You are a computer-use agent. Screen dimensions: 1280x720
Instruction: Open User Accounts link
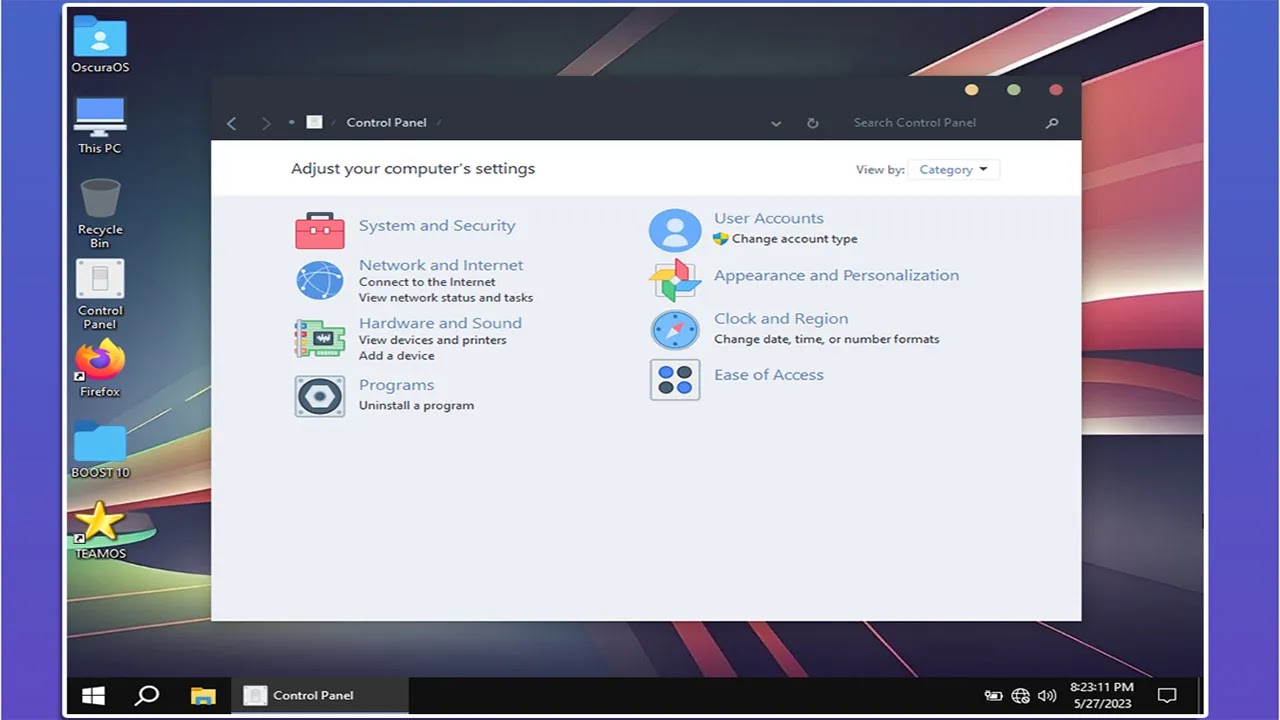coord(769,218)
